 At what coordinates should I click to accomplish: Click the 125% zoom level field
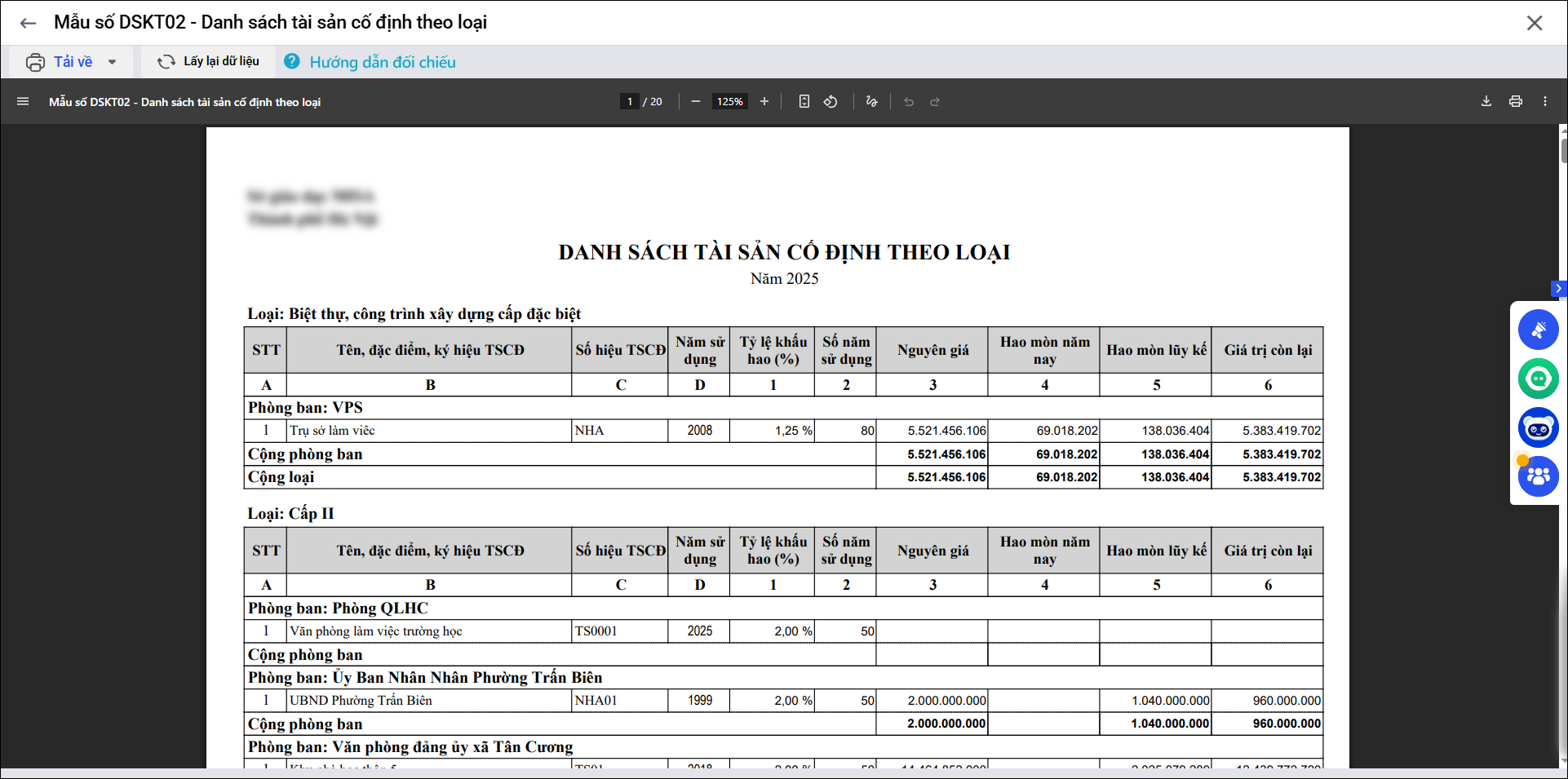(729, 102)
